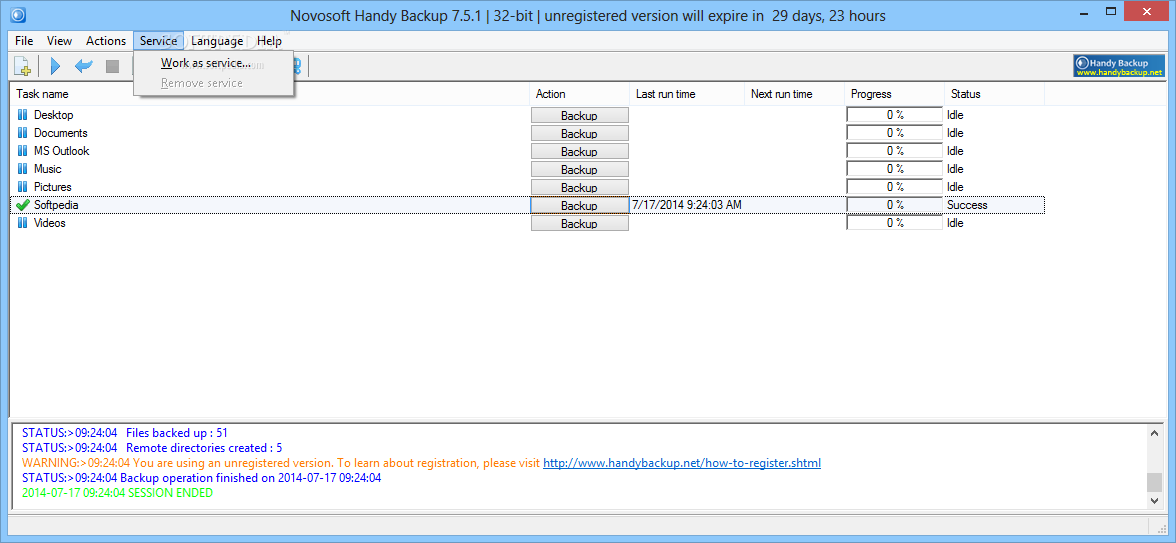Click the log panel scrollbar thumb
The height and width of the screenshot is (543, 1176).
click(x=1155, y=482)
